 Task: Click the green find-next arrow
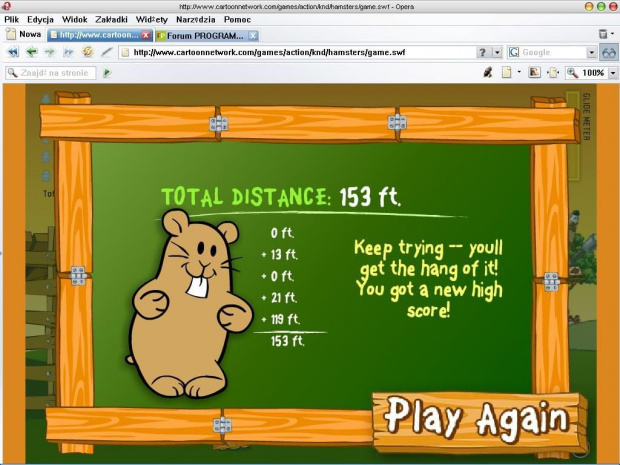coord(107,73)
